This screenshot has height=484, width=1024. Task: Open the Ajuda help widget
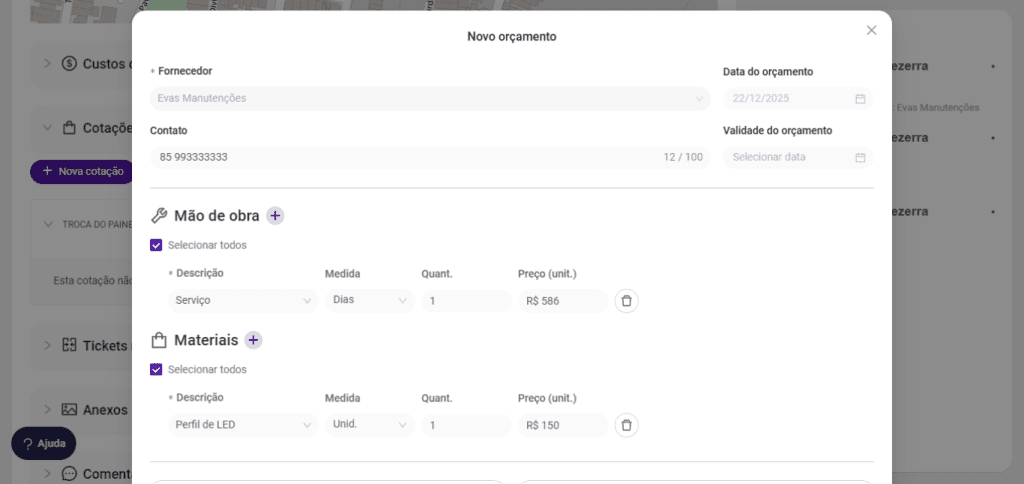pyautogui.click(x=43, y=443)
